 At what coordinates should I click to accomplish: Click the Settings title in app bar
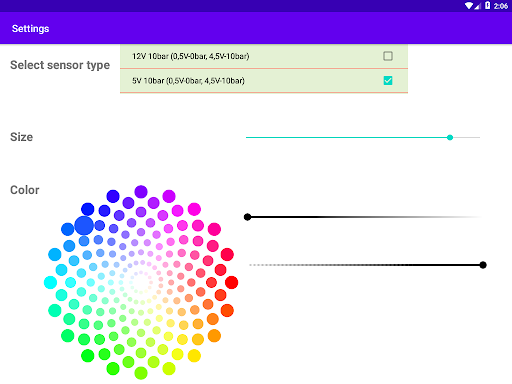(x=30, y=29)
